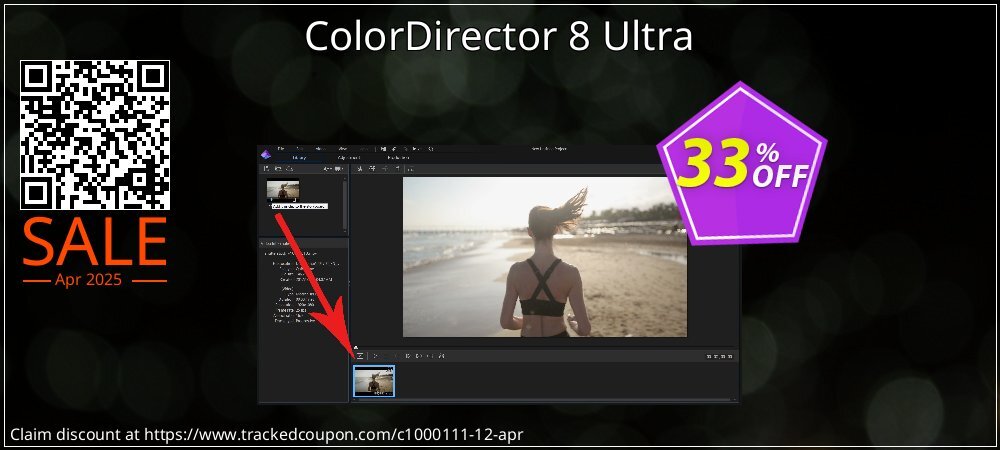Screen dimensions: 1000x450
Task: Click the save project icon in menu row
Action: click(383, 149)
